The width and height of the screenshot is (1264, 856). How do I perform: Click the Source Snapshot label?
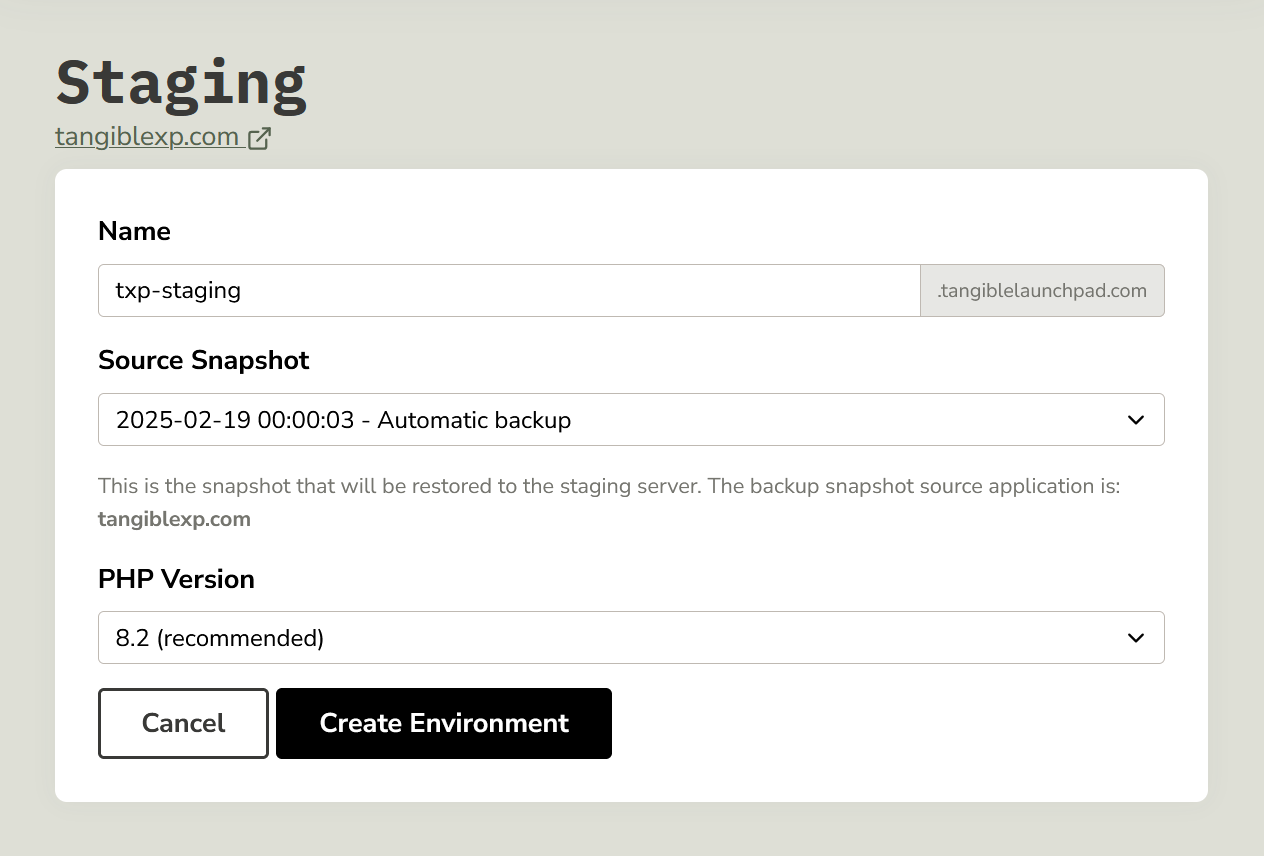pyautogui.click(x=203, y=360)
